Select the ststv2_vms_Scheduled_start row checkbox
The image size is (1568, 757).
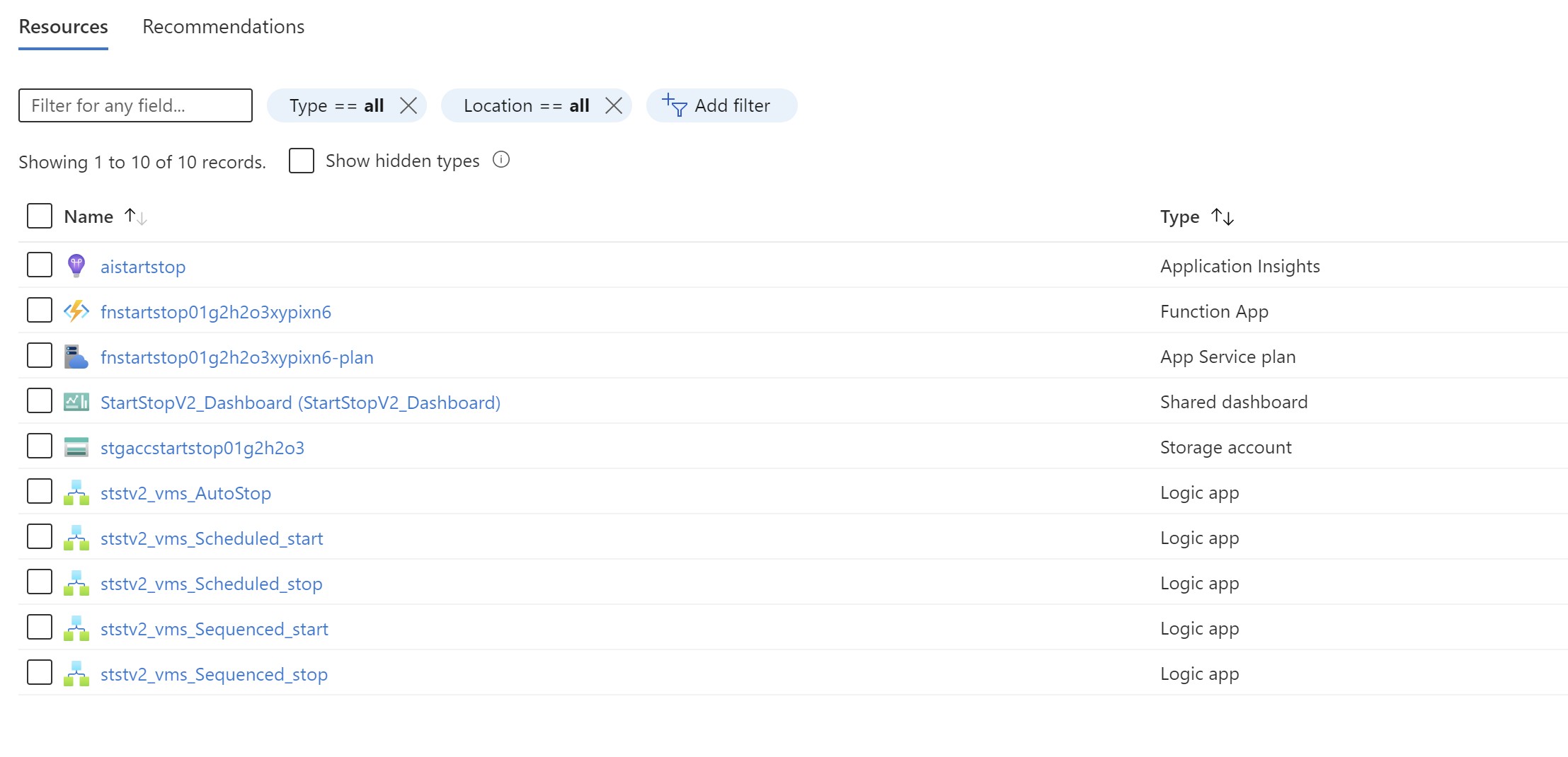click(40, 536)
